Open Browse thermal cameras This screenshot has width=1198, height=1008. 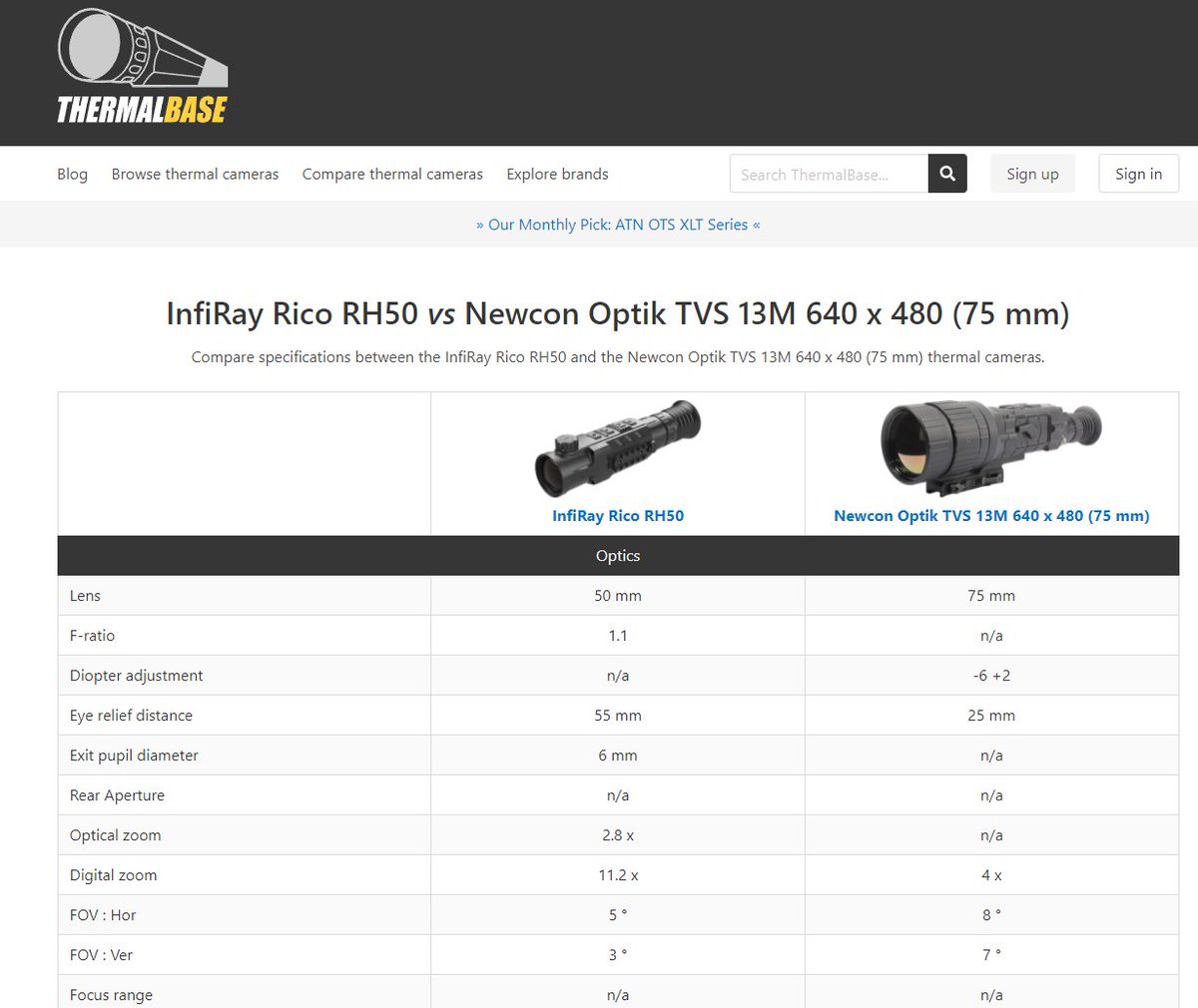(x=195, y=174)
